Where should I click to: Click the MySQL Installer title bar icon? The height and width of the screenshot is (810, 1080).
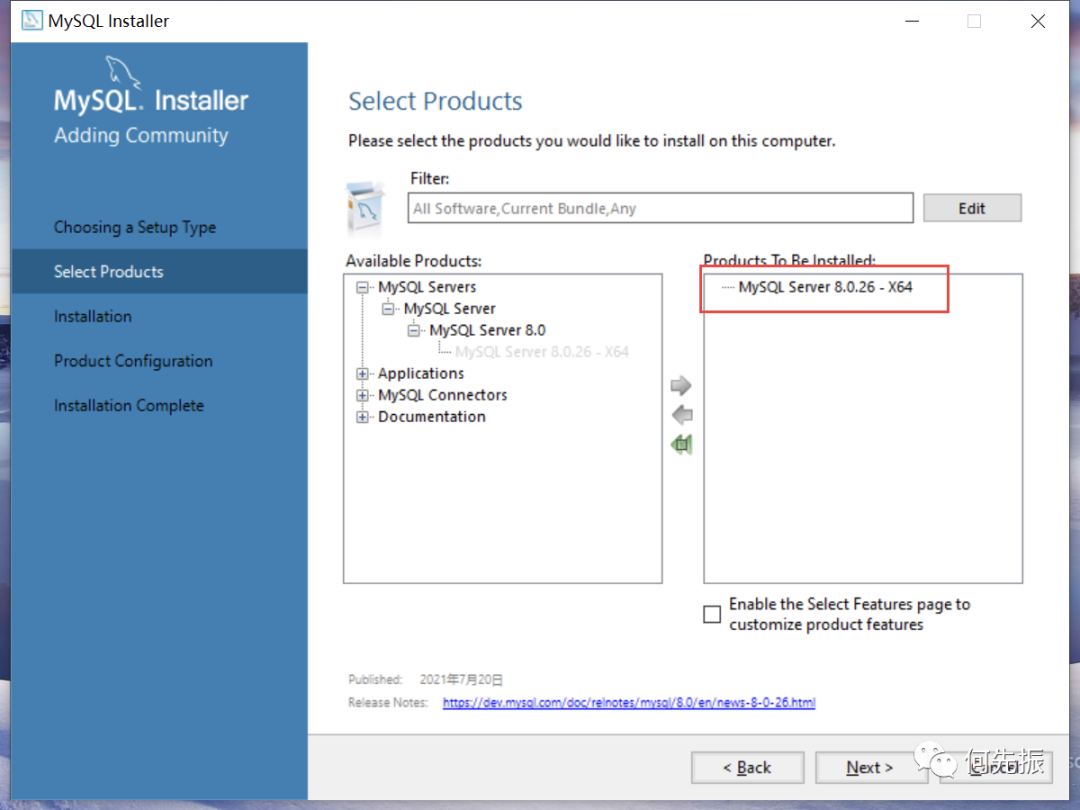[32, 21]
